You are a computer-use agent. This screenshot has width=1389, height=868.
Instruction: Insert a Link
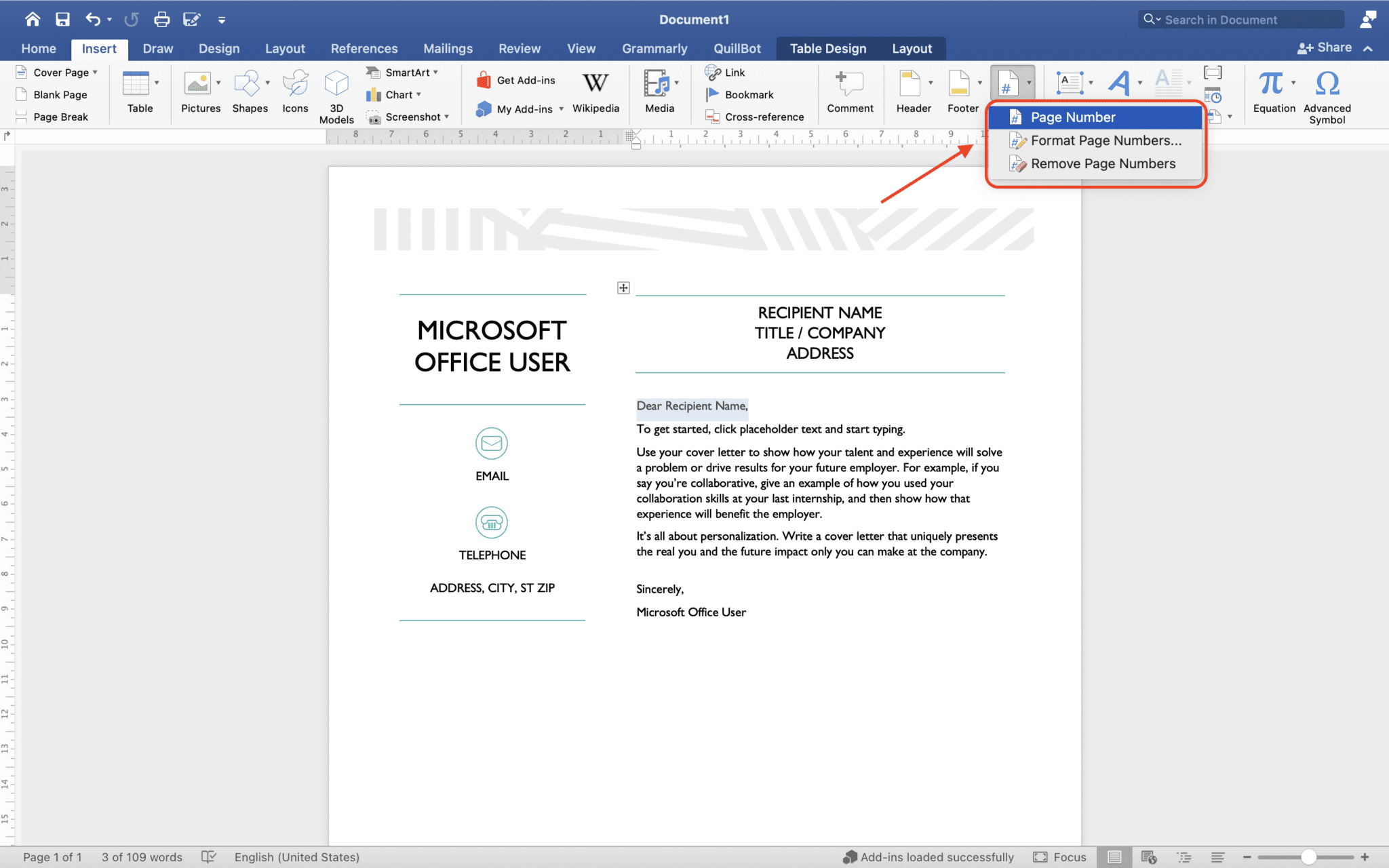[725, 73]
